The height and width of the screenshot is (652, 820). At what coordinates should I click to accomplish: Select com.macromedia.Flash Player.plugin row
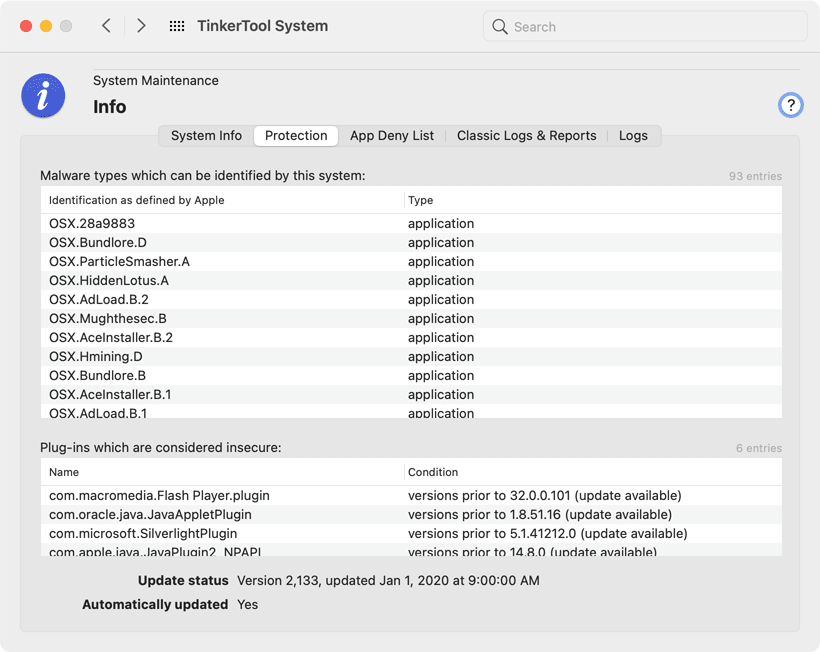(x=411, y=495)
